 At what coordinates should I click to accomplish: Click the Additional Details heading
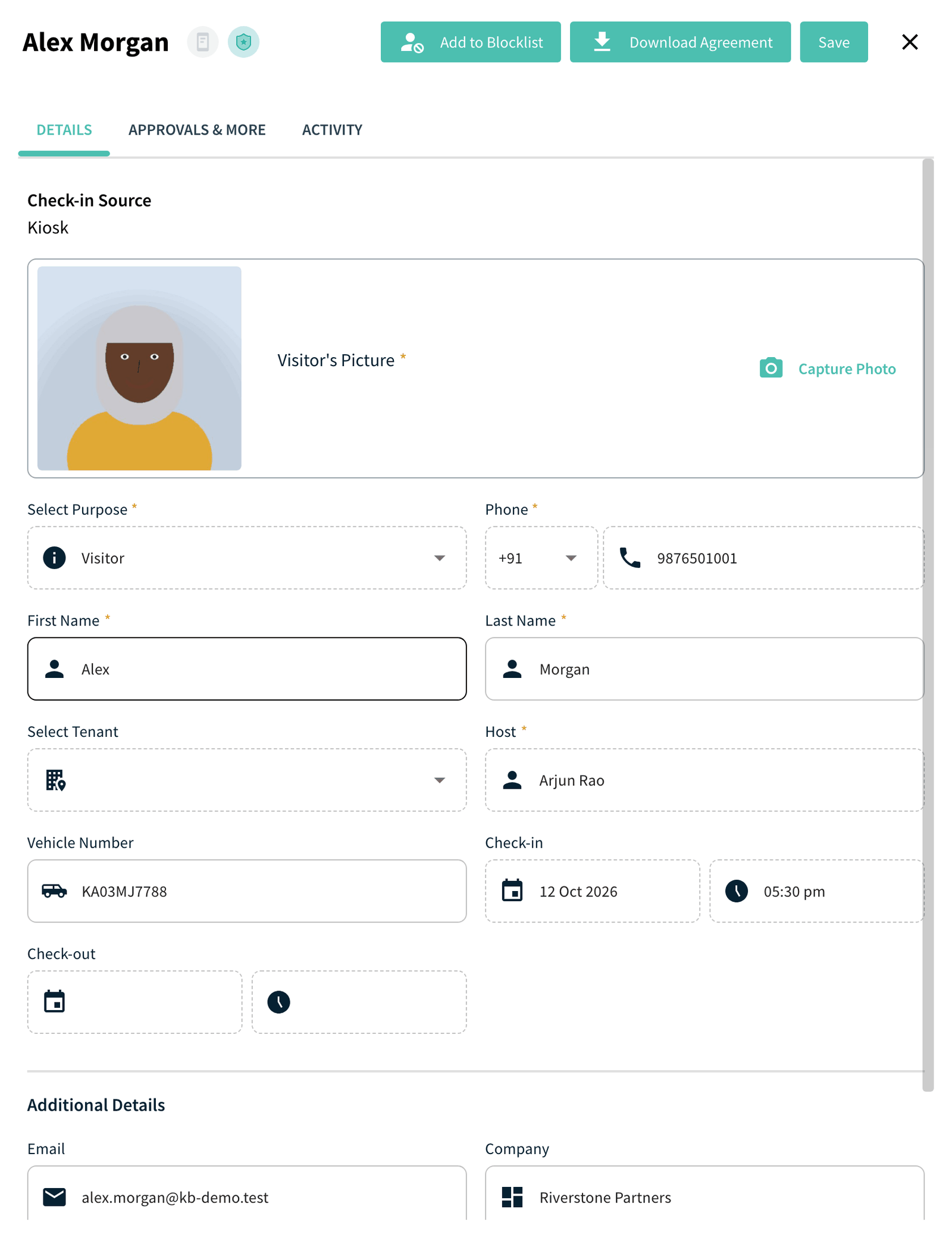click(x=96, y=1105)
